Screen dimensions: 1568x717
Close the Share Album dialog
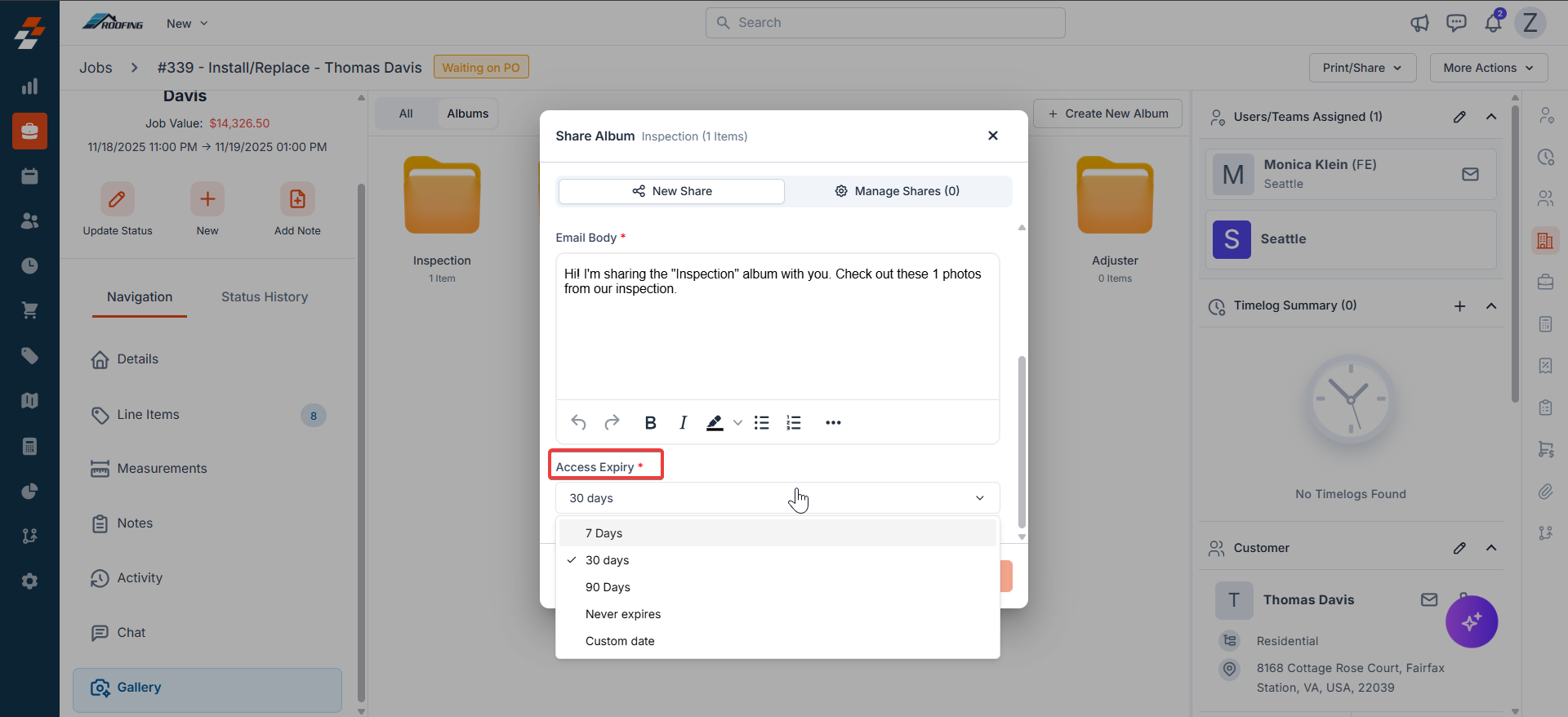click(x=992, y=136)
